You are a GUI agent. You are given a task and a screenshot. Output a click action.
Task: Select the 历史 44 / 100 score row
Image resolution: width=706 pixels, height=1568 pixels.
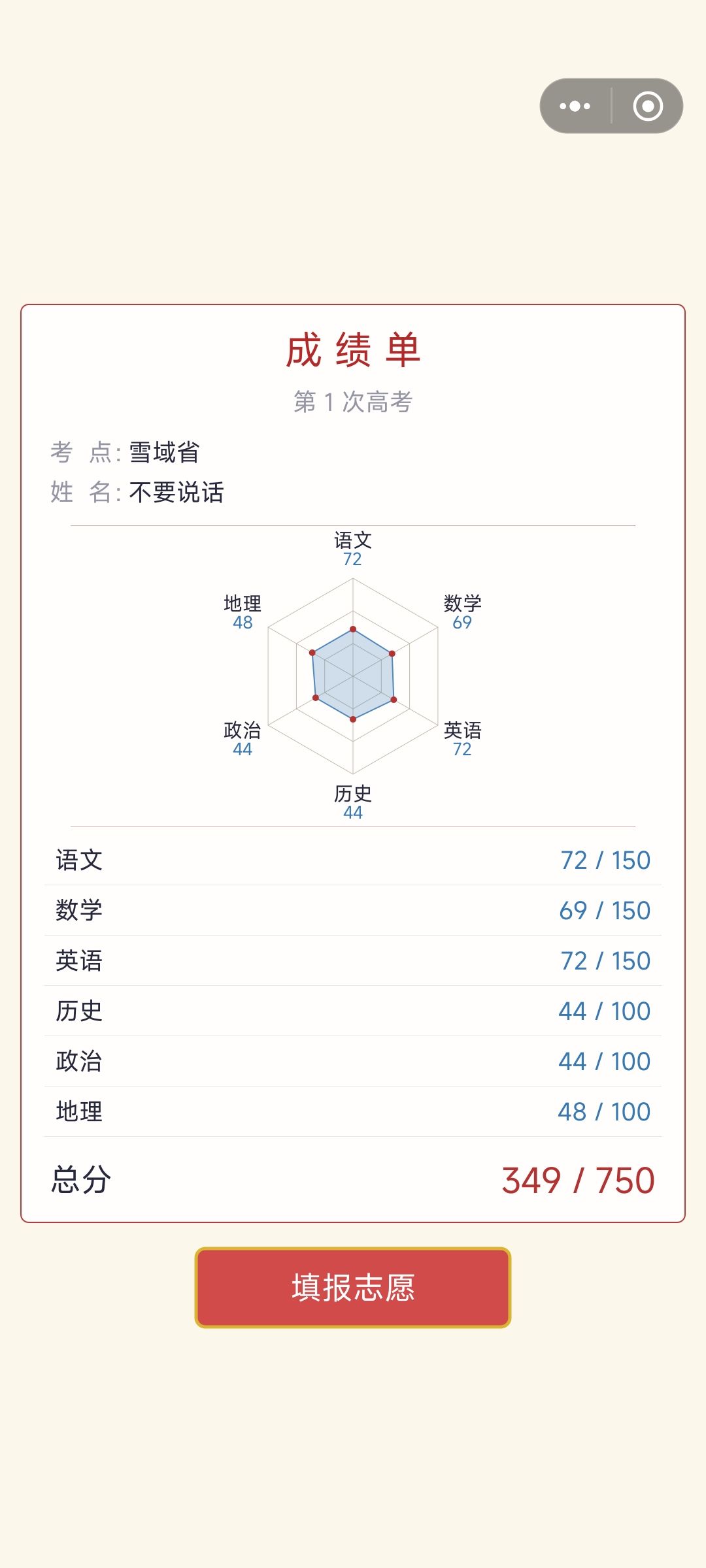[353, 1011]
